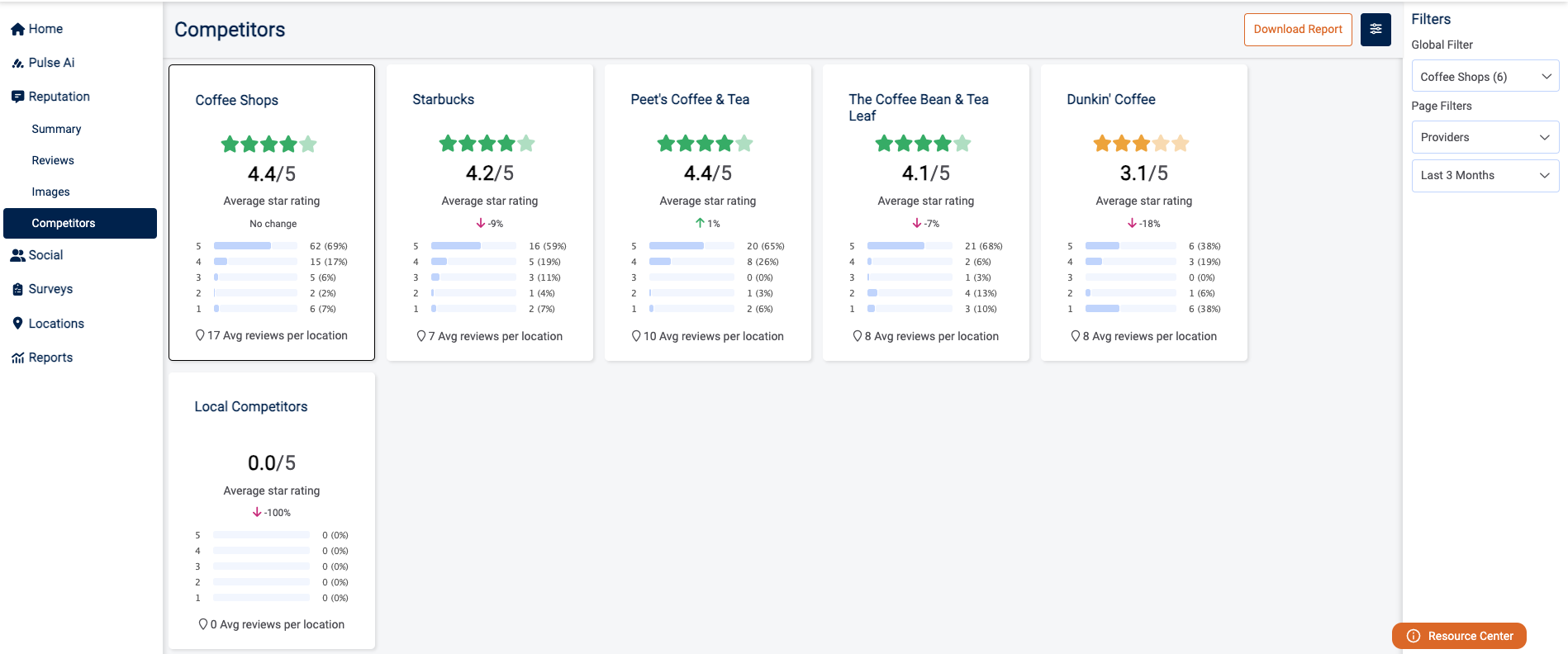The image size is (1568, 654).
Task: Toggle the filter sliders icon button
Action: point(1376,30)
